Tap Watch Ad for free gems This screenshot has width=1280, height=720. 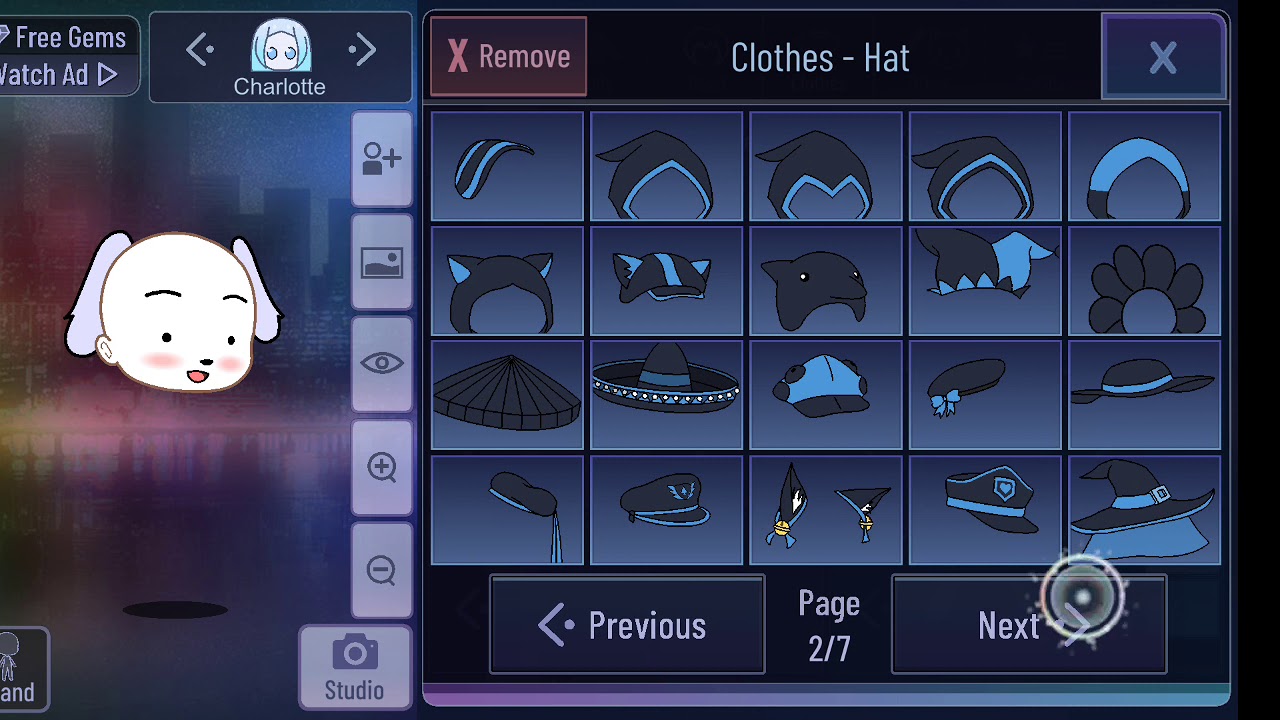point(58,74)
